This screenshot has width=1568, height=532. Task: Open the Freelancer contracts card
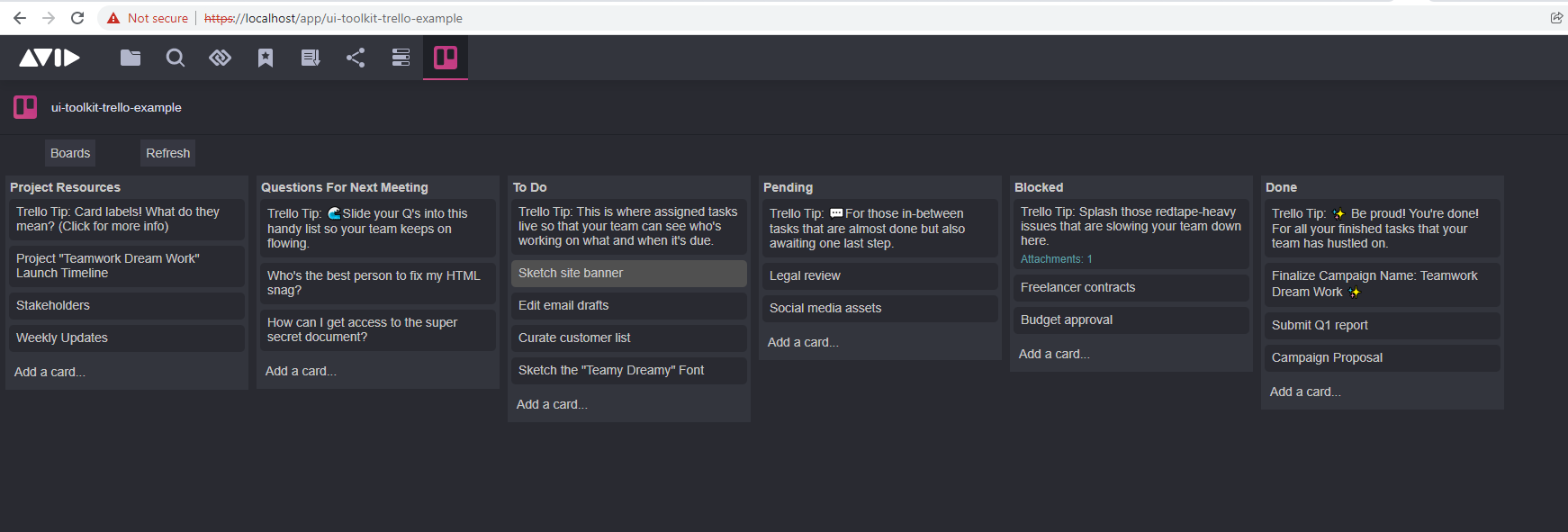point(1131,287)
